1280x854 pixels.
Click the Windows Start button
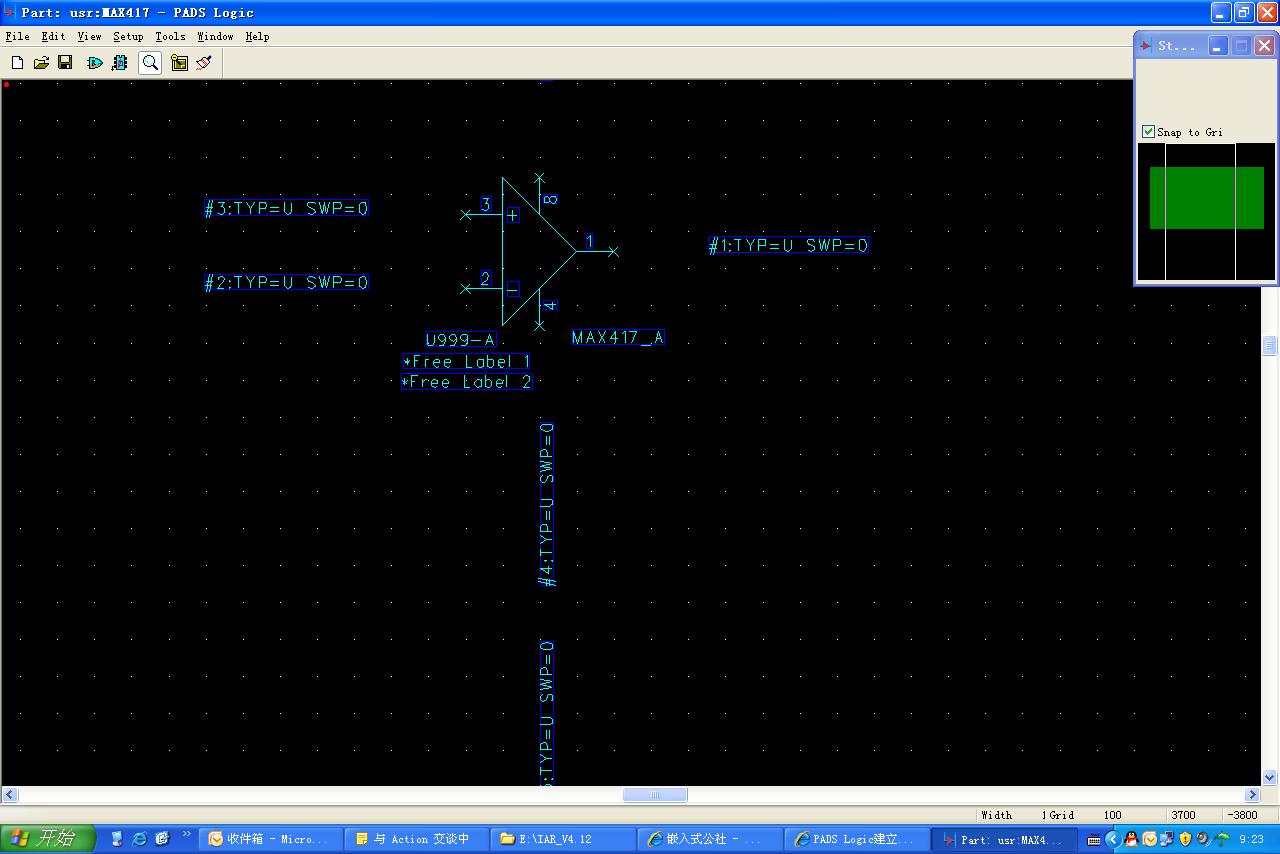[x=48, y=838]
